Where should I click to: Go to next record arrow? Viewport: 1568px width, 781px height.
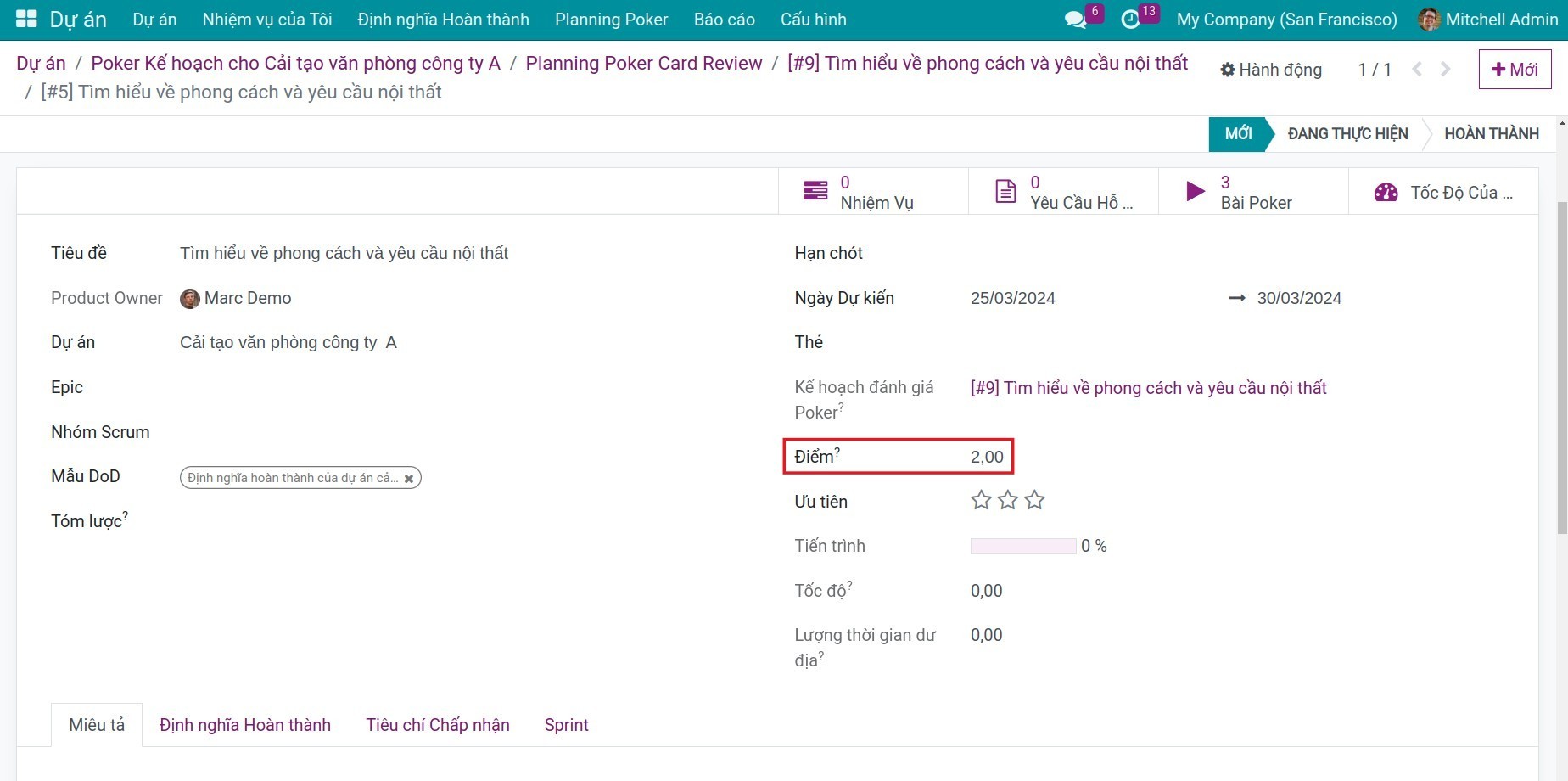pyautogui.click(x=1446, y=69)
